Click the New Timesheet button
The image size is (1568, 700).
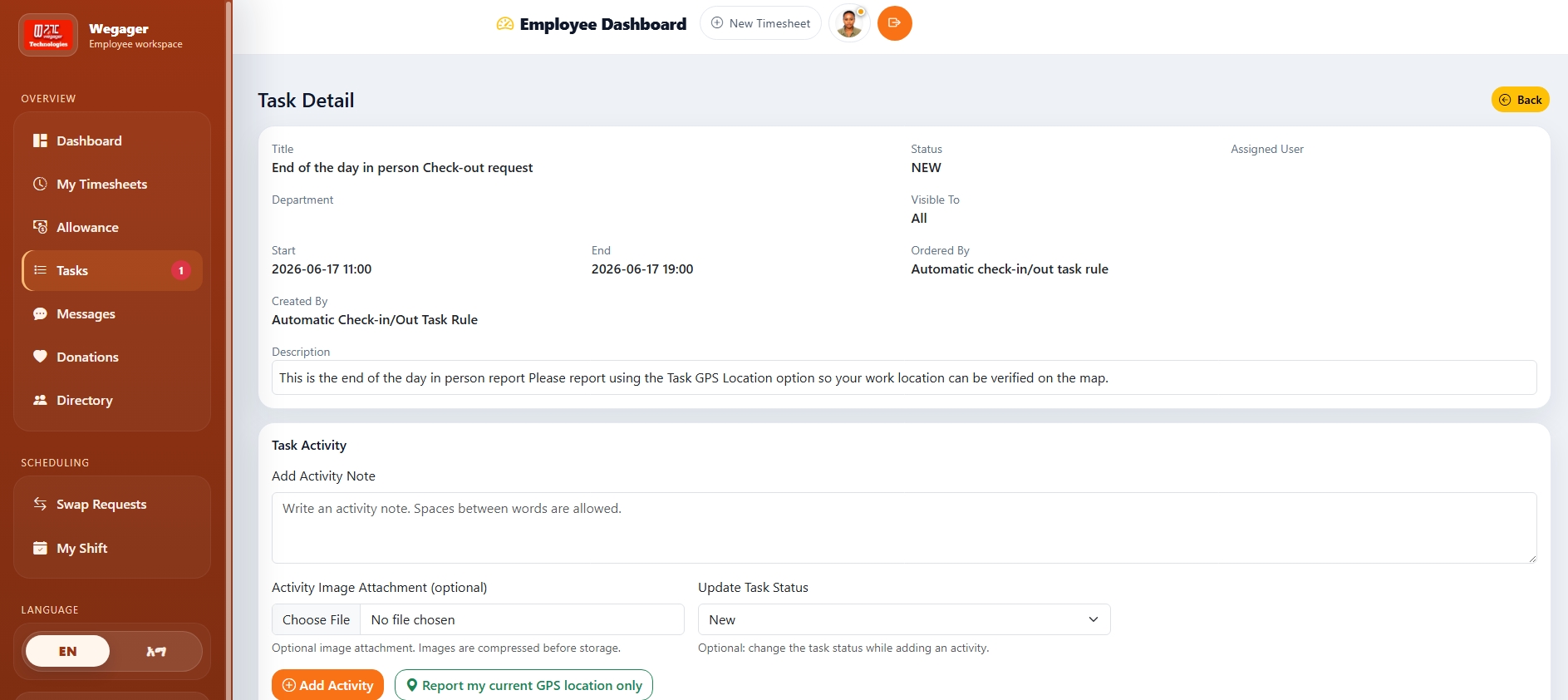pyautogui.click(x=760, y=23)
